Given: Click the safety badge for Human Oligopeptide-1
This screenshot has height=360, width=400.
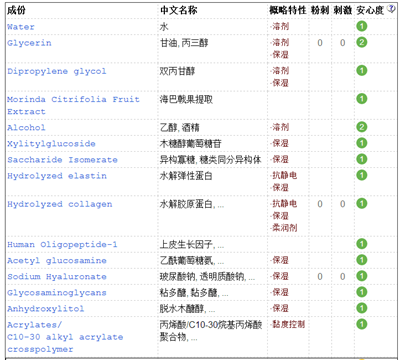Looking at the screenshot, I should point(362,244).
